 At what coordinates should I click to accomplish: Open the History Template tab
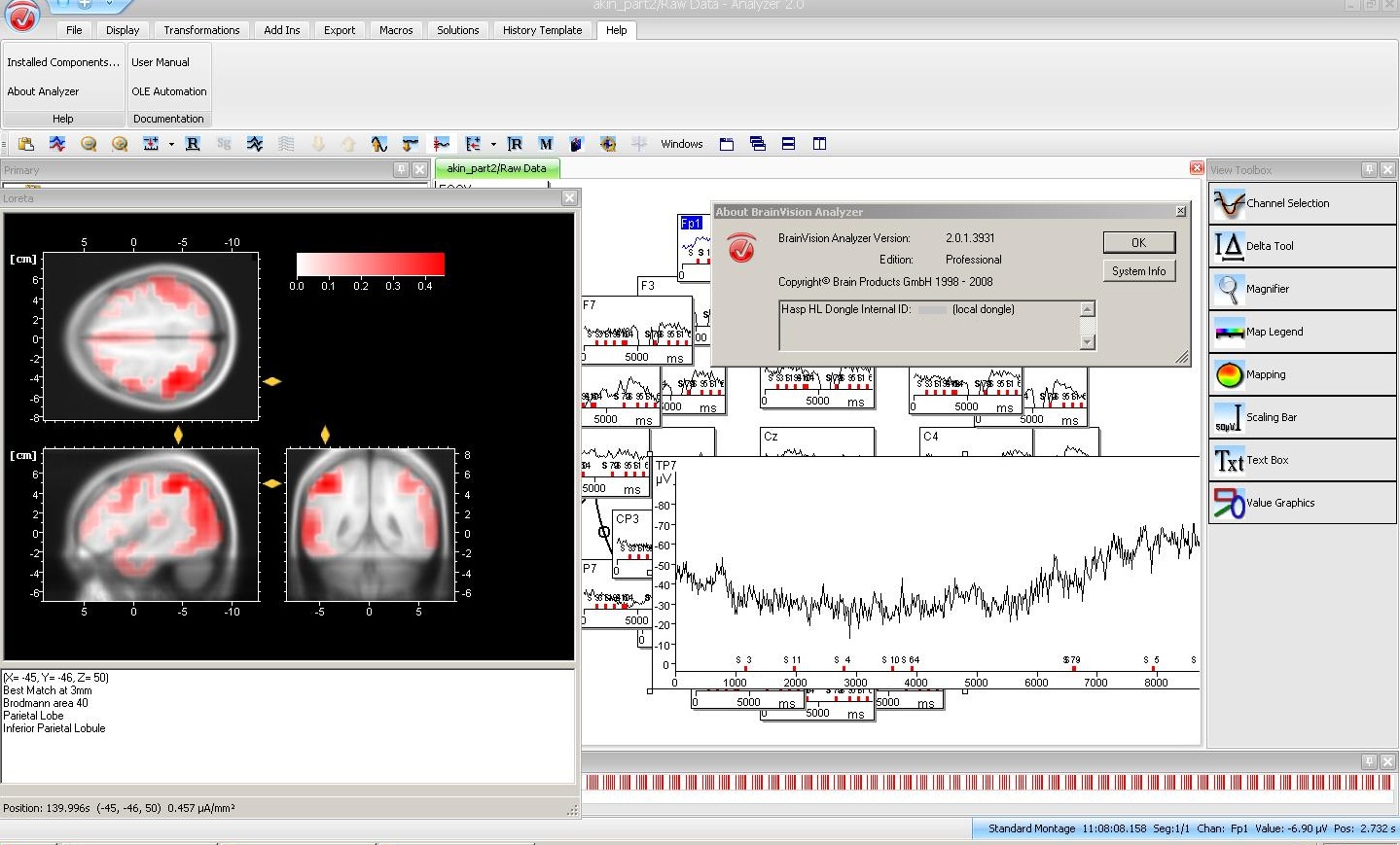(542, 30)
